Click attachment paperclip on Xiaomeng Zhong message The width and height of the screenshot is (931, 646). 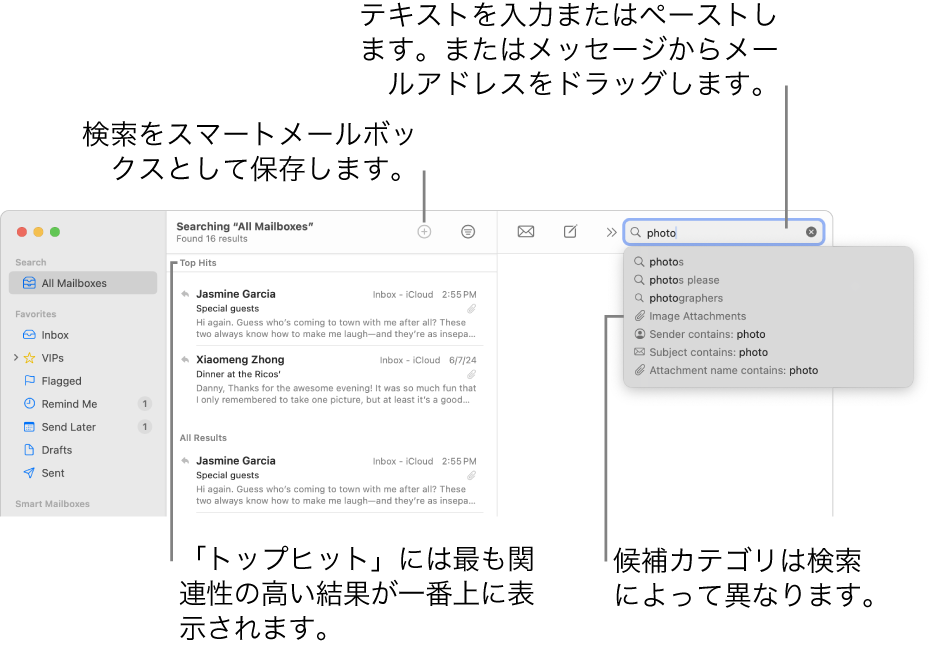(x=471, y=374)
